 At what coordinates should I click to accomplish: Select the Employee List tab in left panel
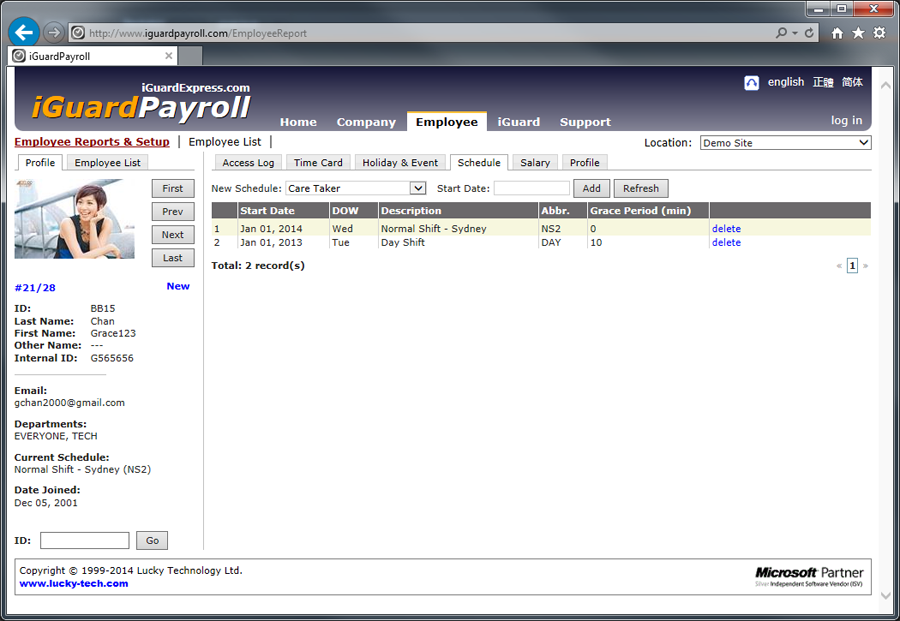click(x=107, y=162)
